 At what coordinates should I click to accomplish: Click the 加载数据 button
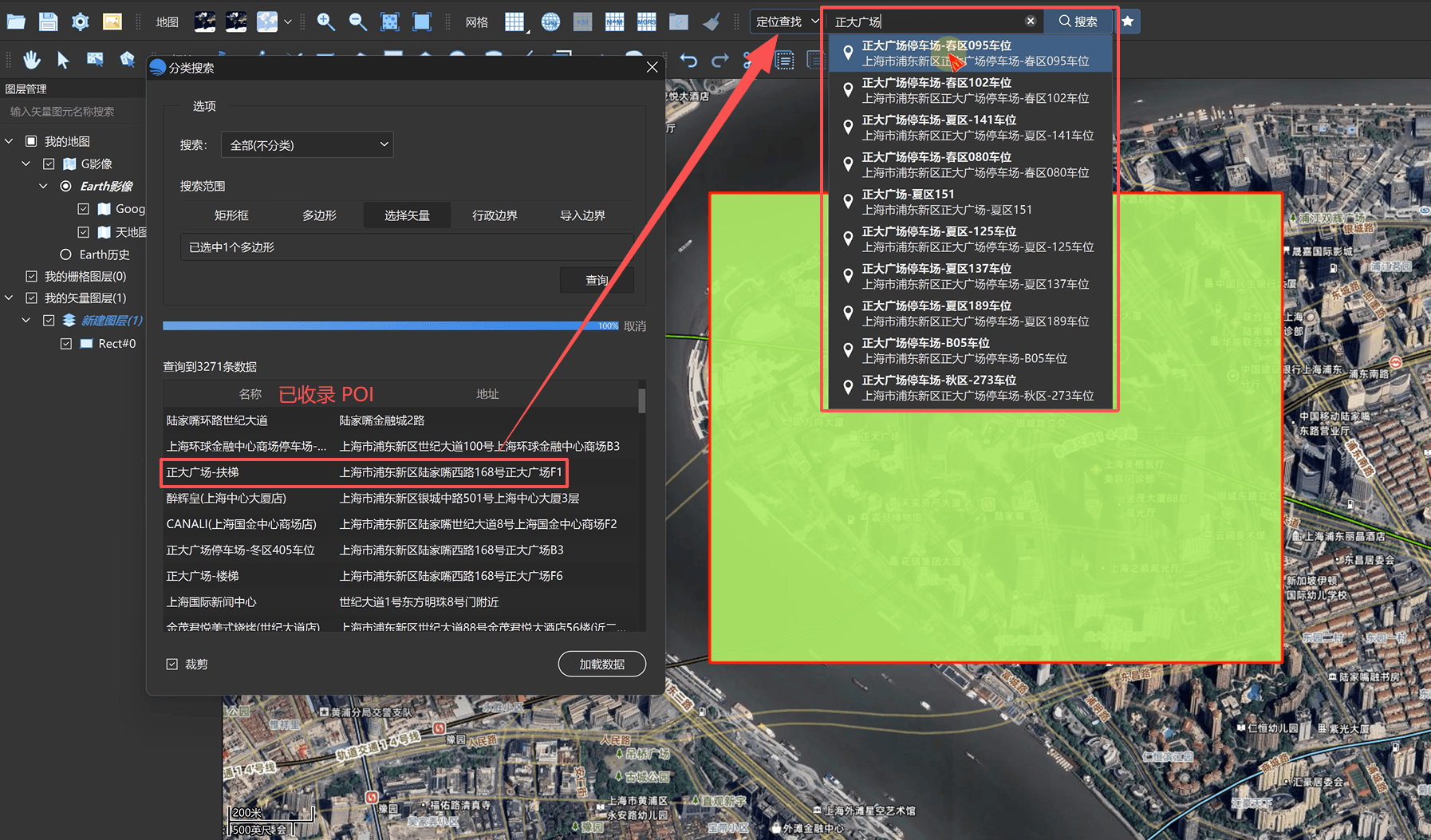(601, 664)
